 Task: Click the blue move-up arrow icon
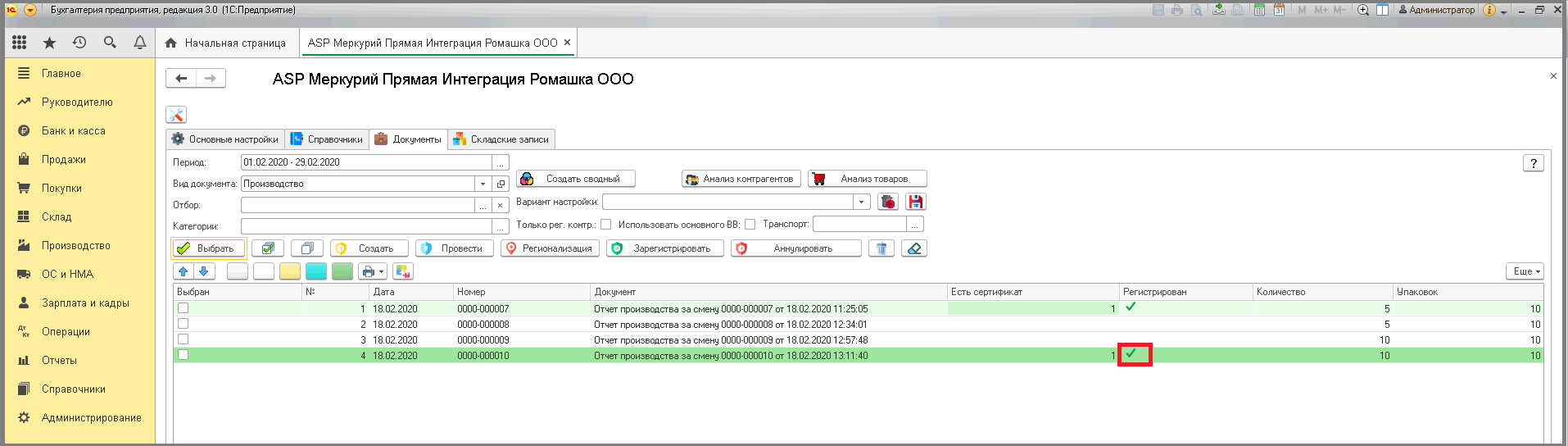pyautogui.click(x=184, y=271)
